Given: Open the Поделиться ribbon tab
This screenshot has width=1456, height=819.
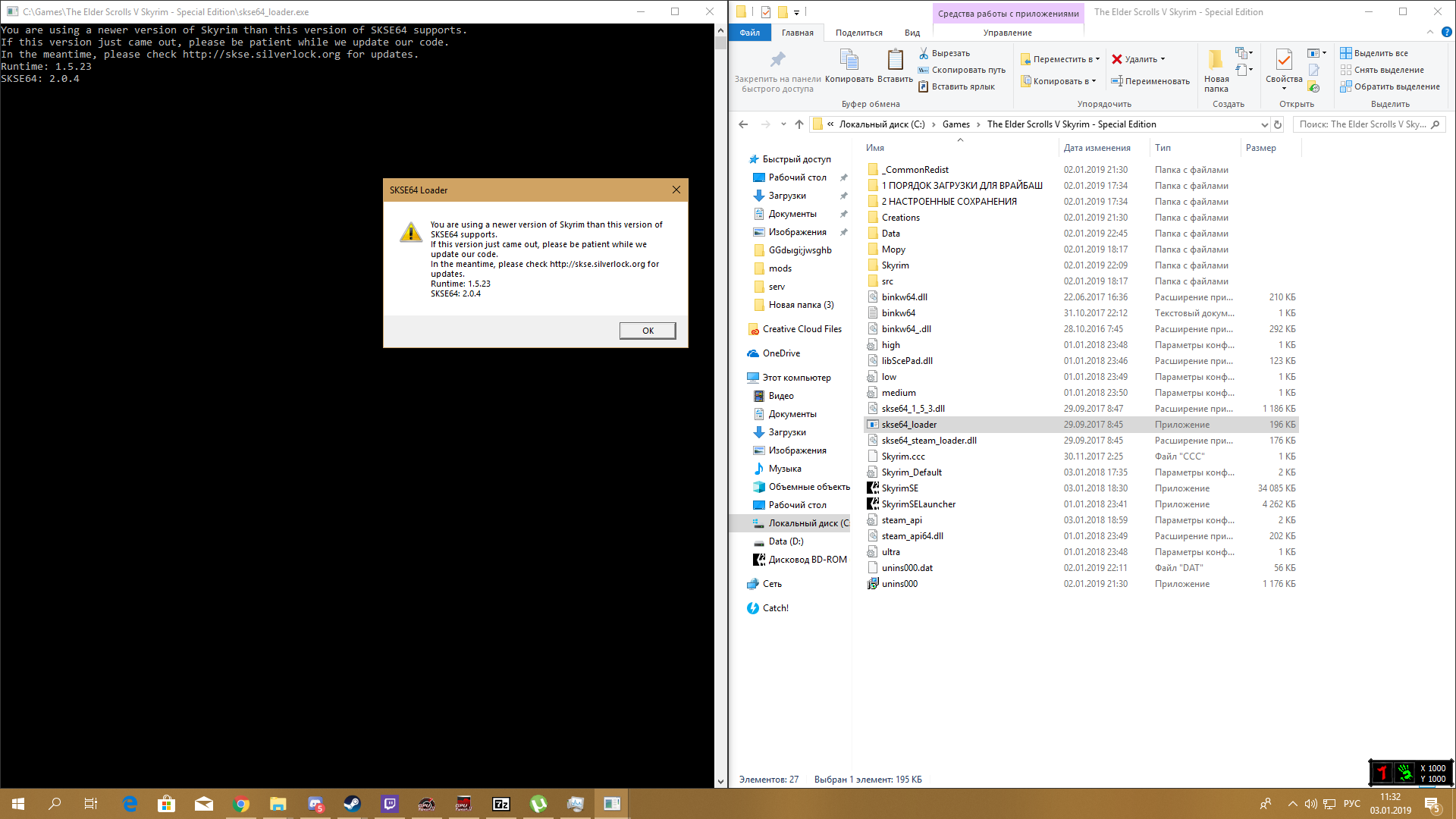Looking at the screenshot, I should point(858,33).
